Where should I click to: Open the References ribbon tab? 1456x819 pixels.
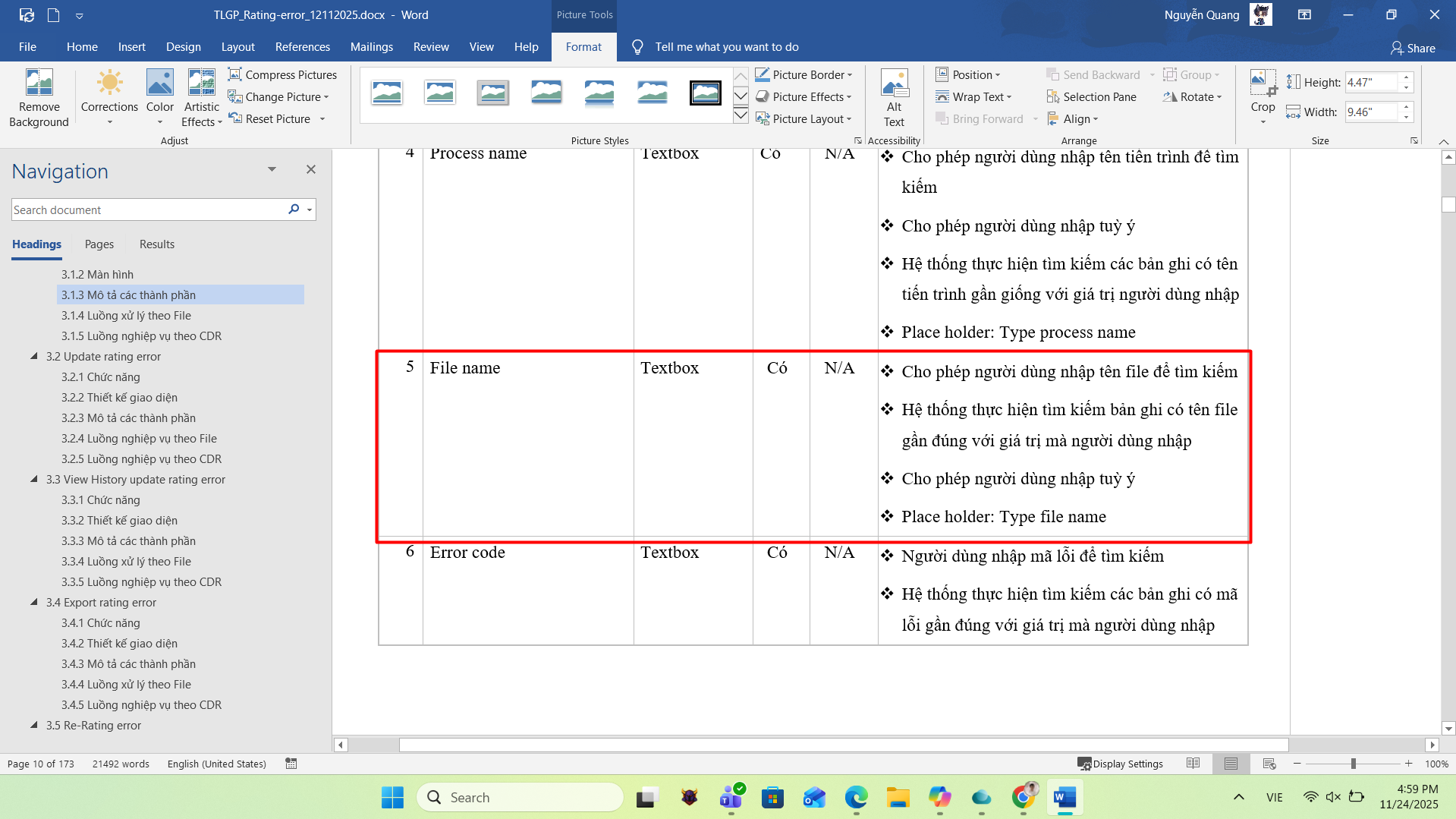302,47
